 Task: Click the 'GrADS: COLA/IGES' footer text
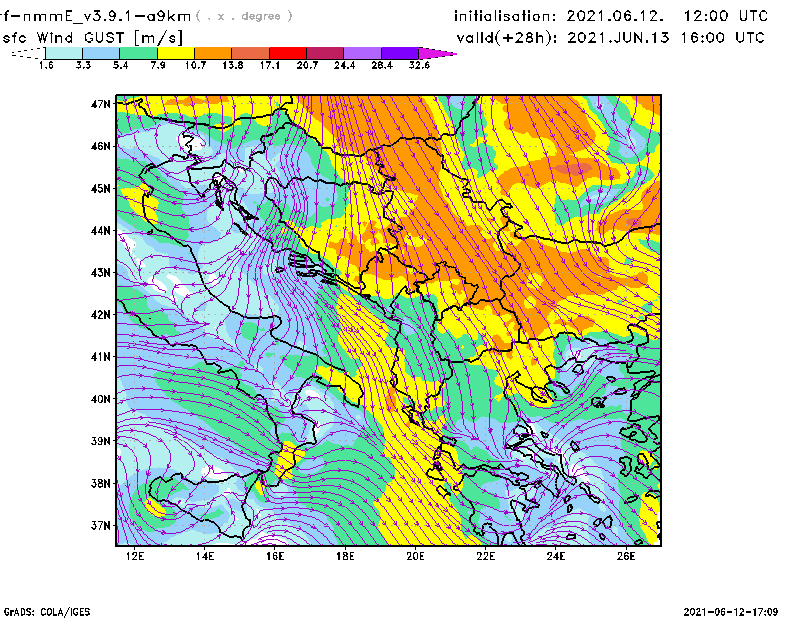click(47, 612)
